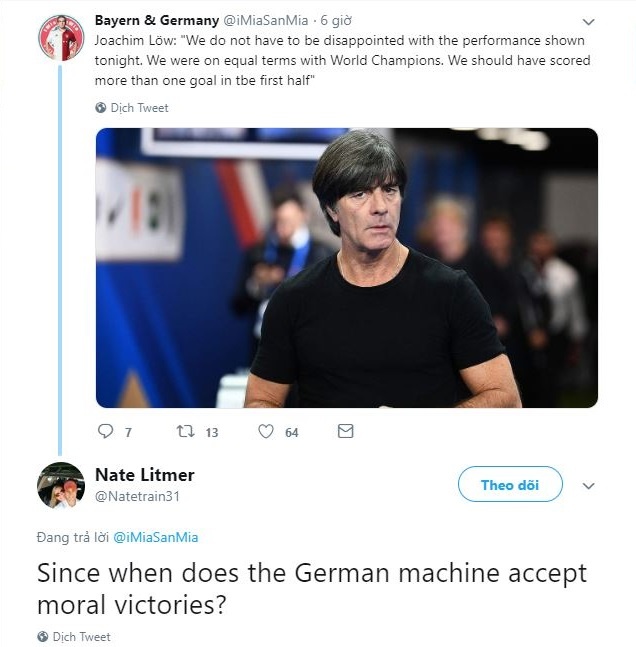Click globe icon beside bottom Dịch Tweet
Viewport: 636px width, 647px height.
click(x=43, y=636)
